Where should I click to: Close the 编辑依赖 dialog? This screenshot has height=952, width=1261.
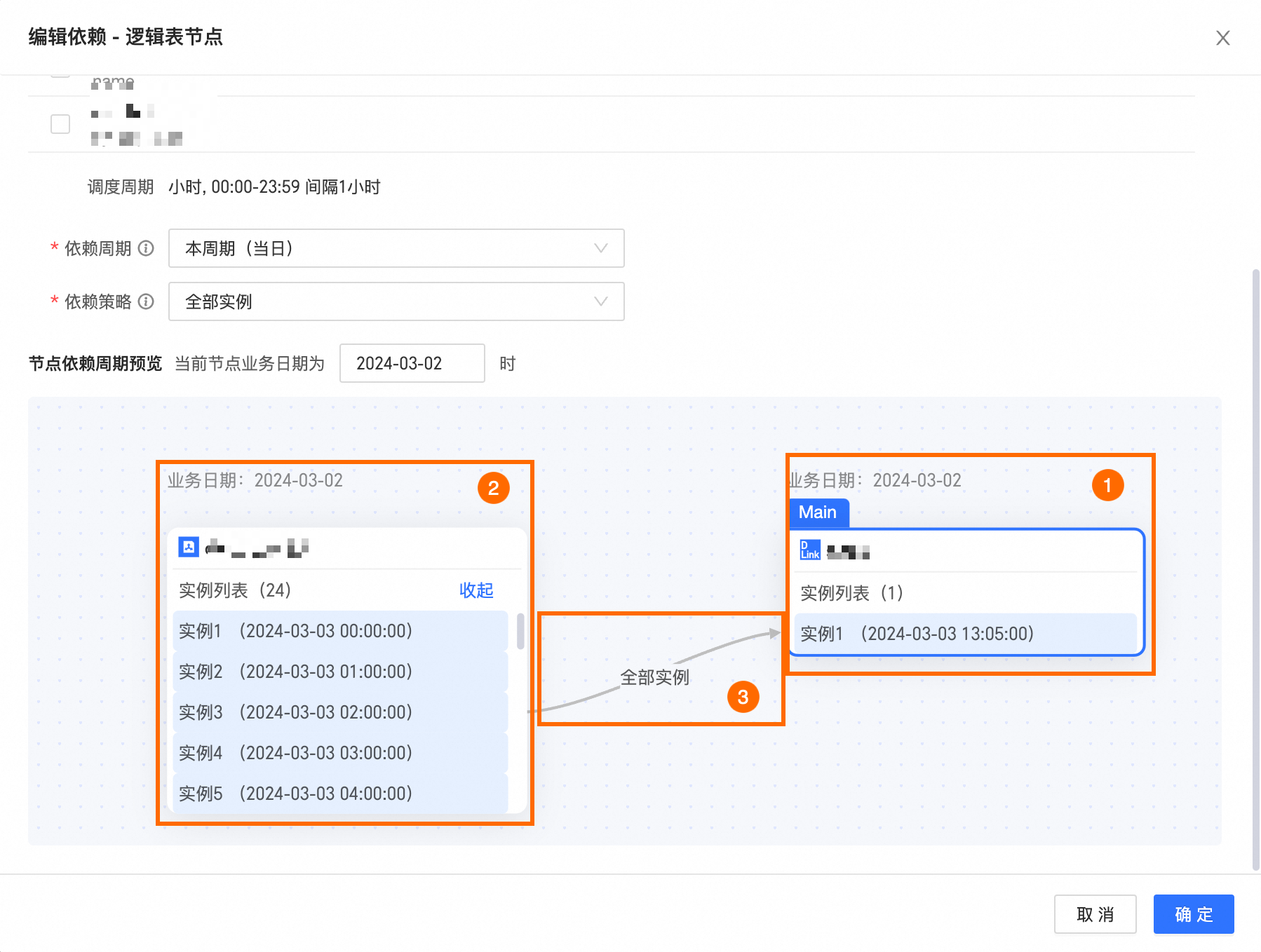pos(1222,38)
